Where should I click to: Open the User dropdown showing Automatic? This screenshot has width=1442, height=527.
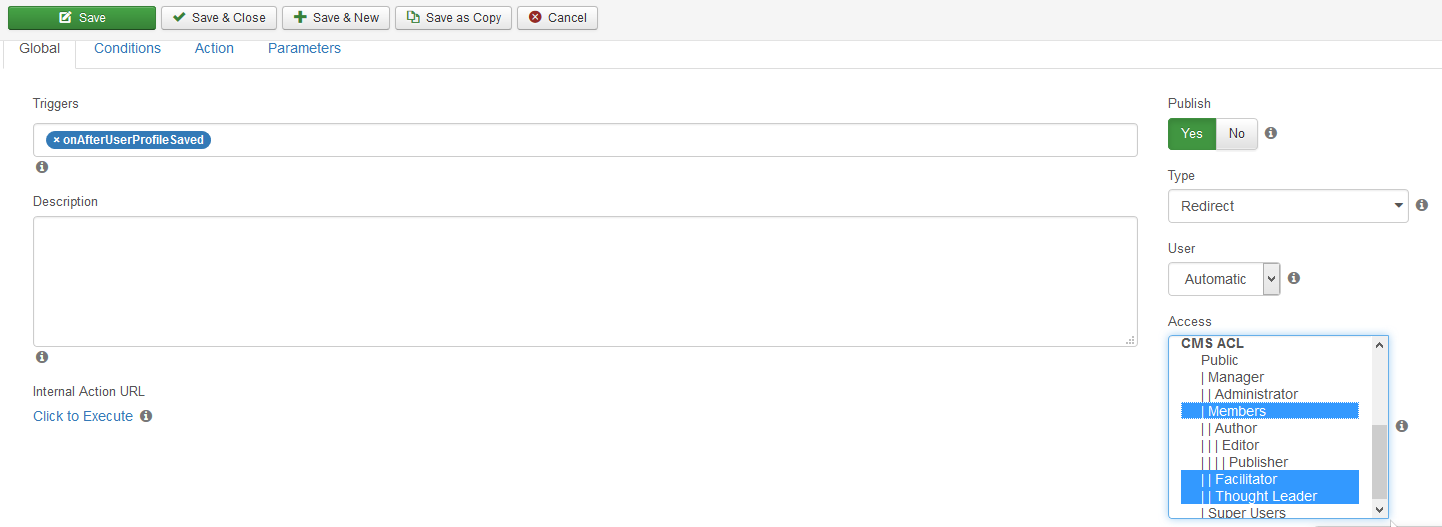click(x=1224, y=279)
